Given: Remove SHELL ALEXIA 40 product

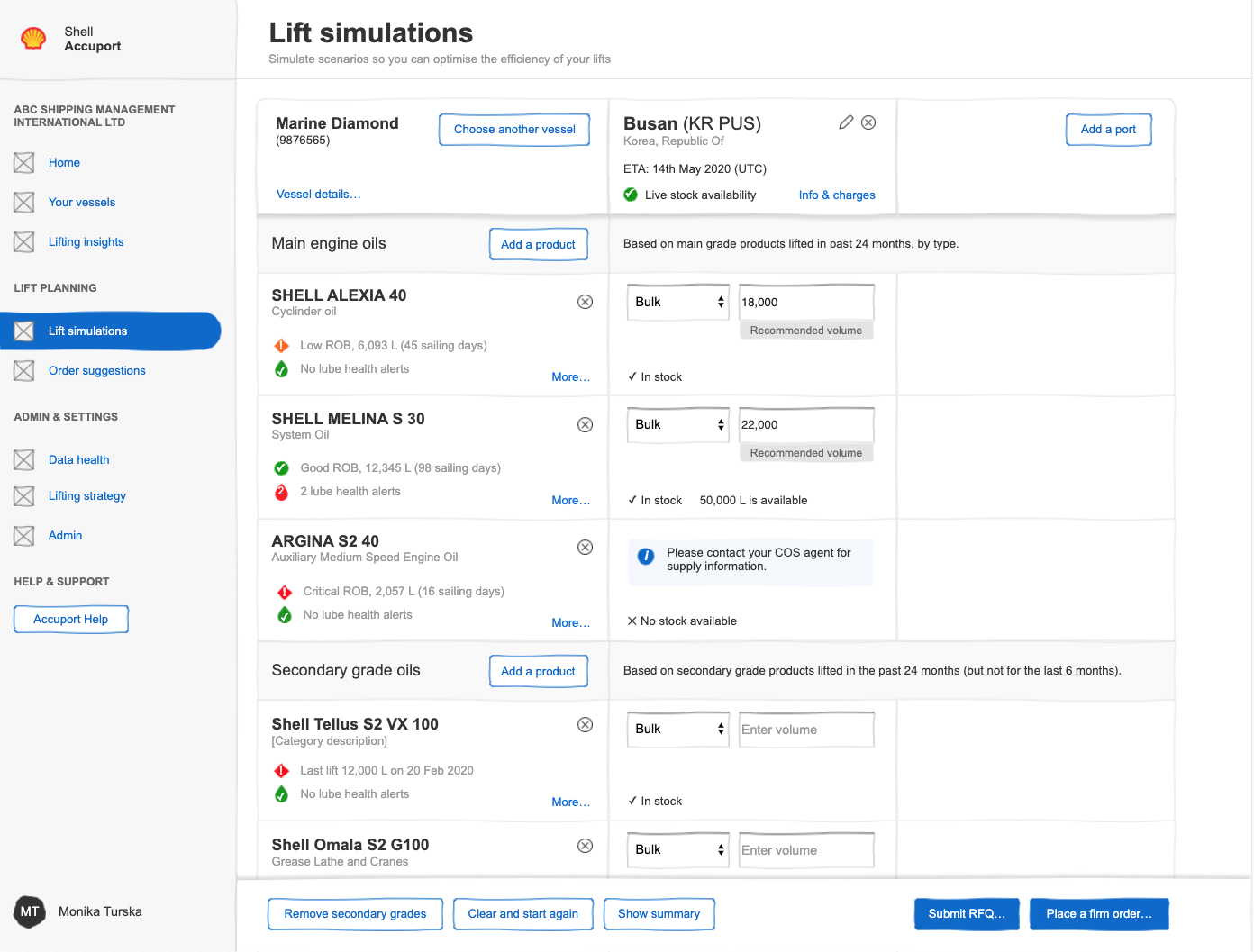Looking at the screenshot, I should (x=586, y=302).
